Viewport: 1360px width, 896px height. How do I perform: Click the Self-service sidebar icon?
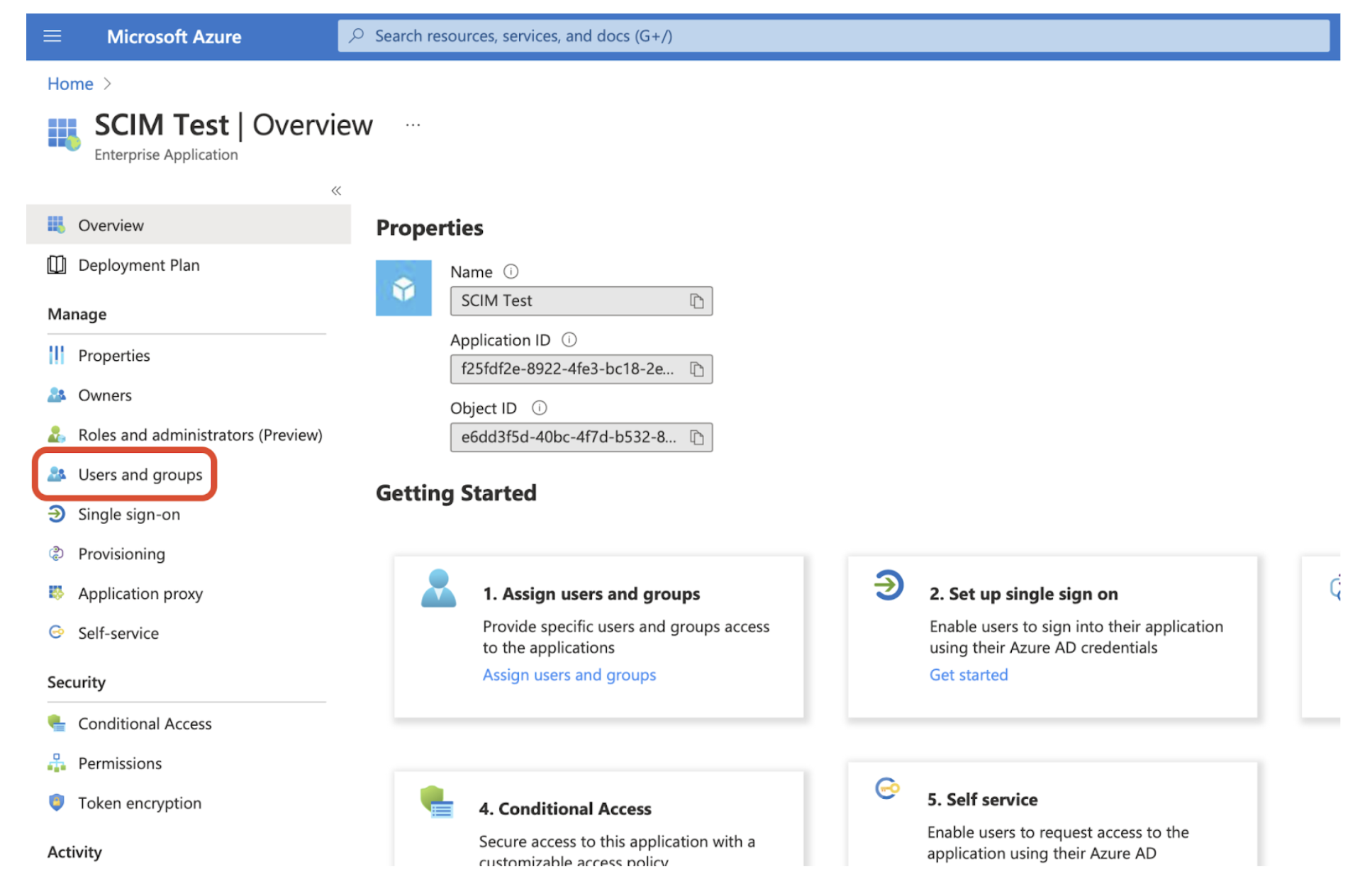point(56,632)
